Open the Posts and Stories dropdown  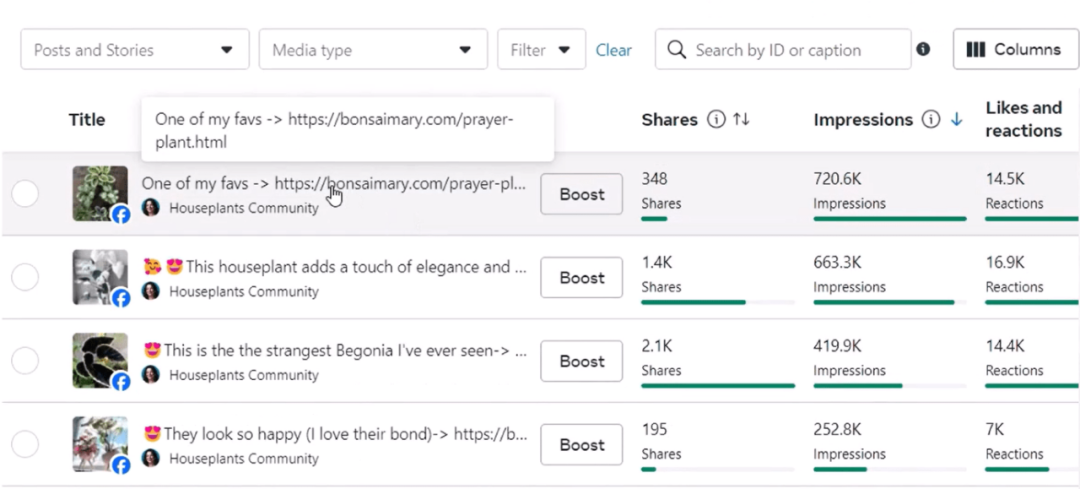click(134, 50)
